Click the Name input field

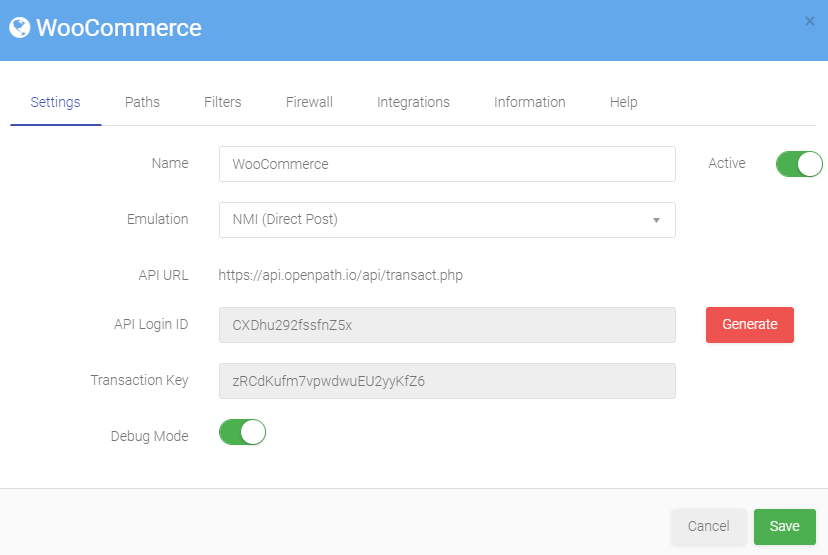click(x=447, y=164)
